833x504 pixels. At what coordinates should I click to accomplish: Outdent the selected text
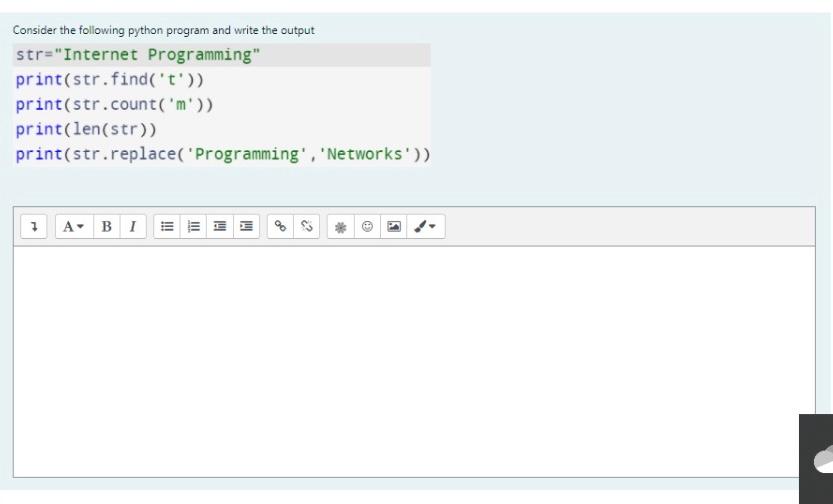[220, 227]
